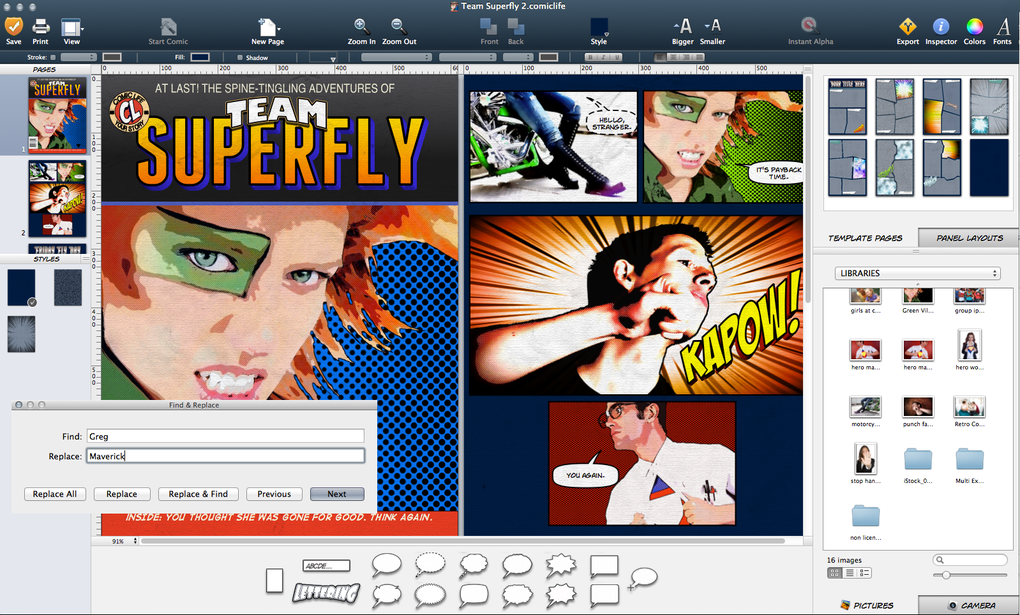Image resolution: width=1020 pixels, height=615 pixels.
Task: Switch to the Camera tab
Action: (970, 605)
